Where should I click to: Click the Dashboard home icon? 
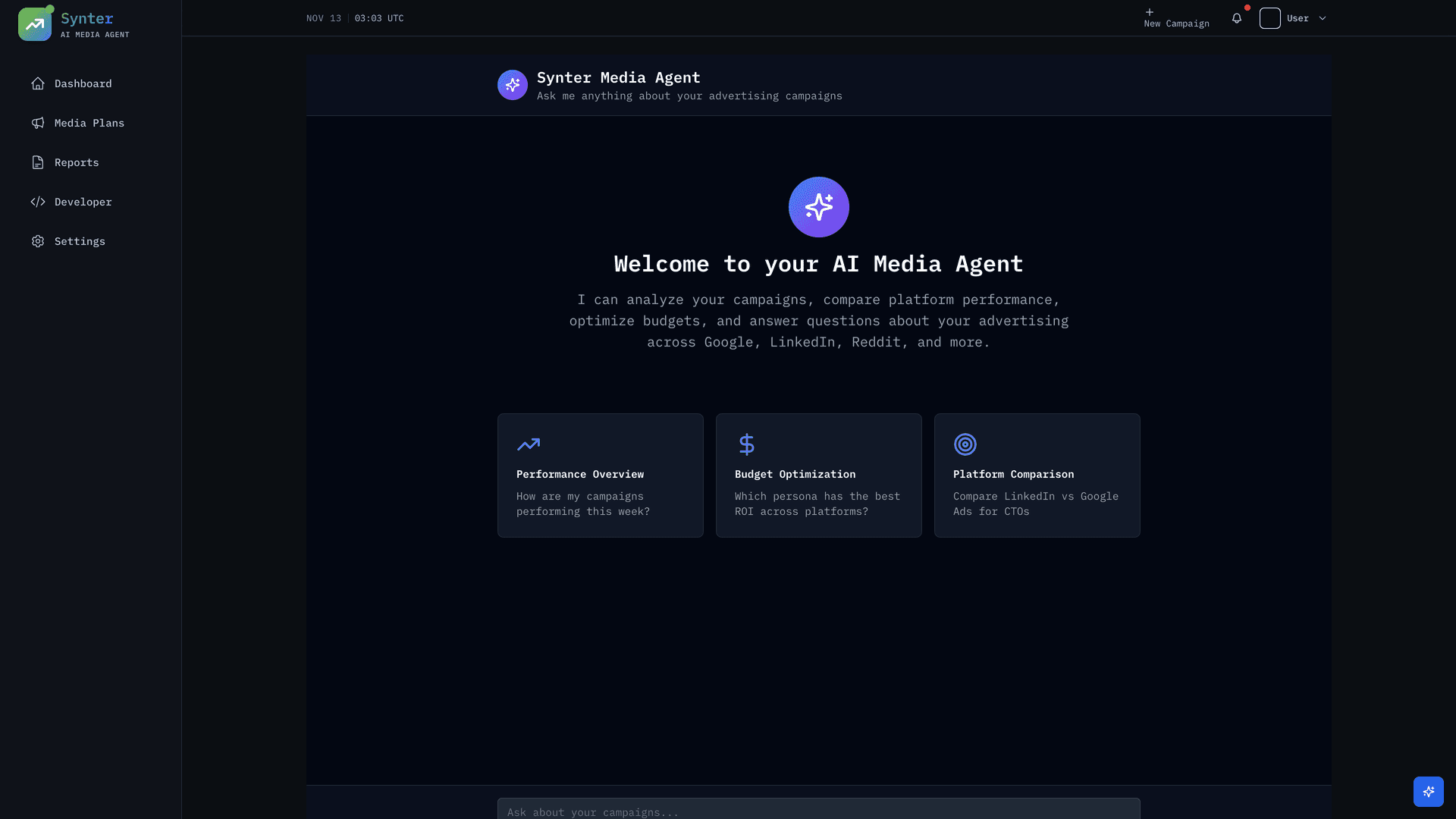(38, 83)
